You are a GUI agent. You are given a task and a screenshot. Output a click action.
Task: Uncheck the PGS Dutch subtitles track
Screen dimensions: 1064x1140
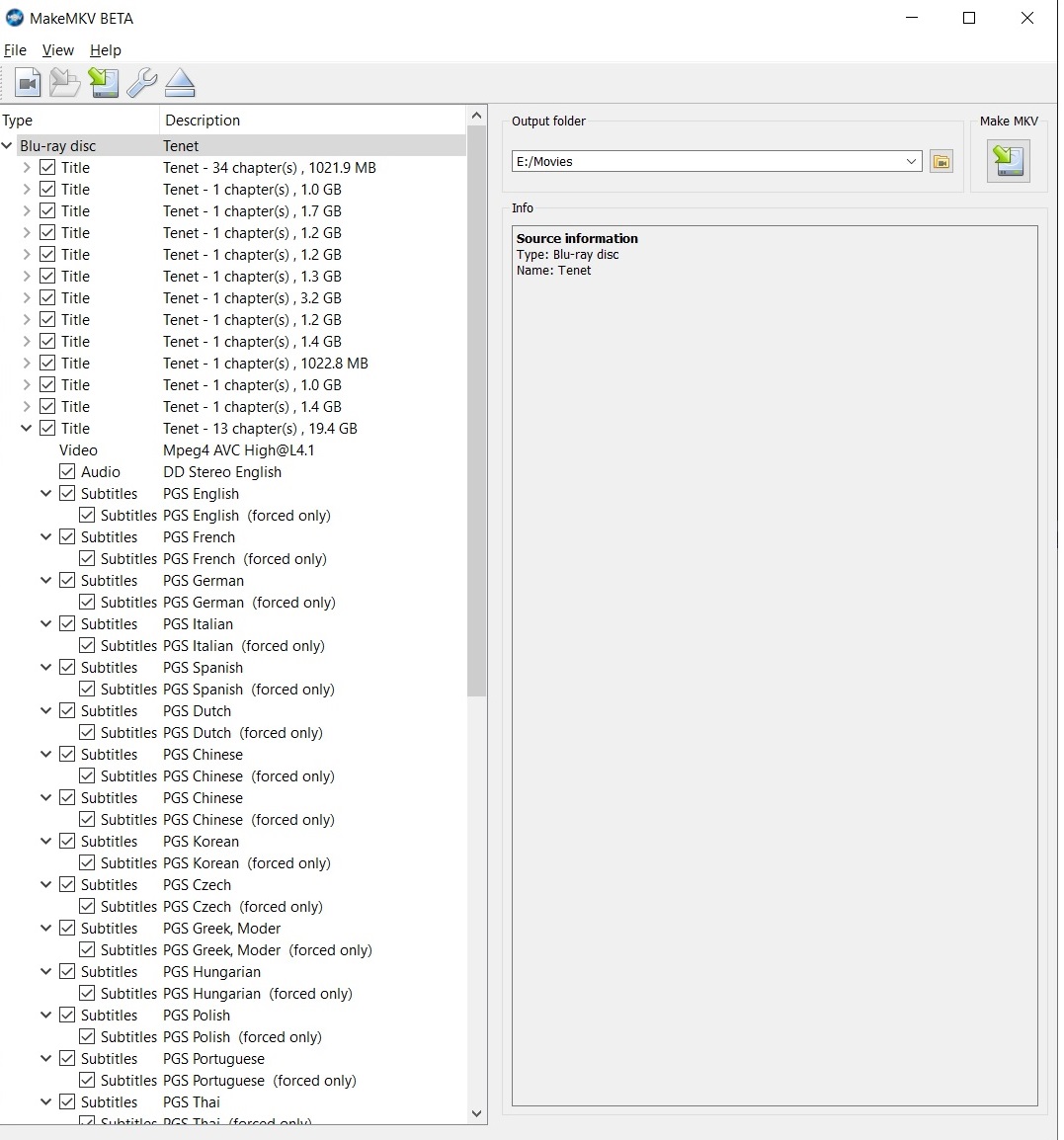point(67,711)
